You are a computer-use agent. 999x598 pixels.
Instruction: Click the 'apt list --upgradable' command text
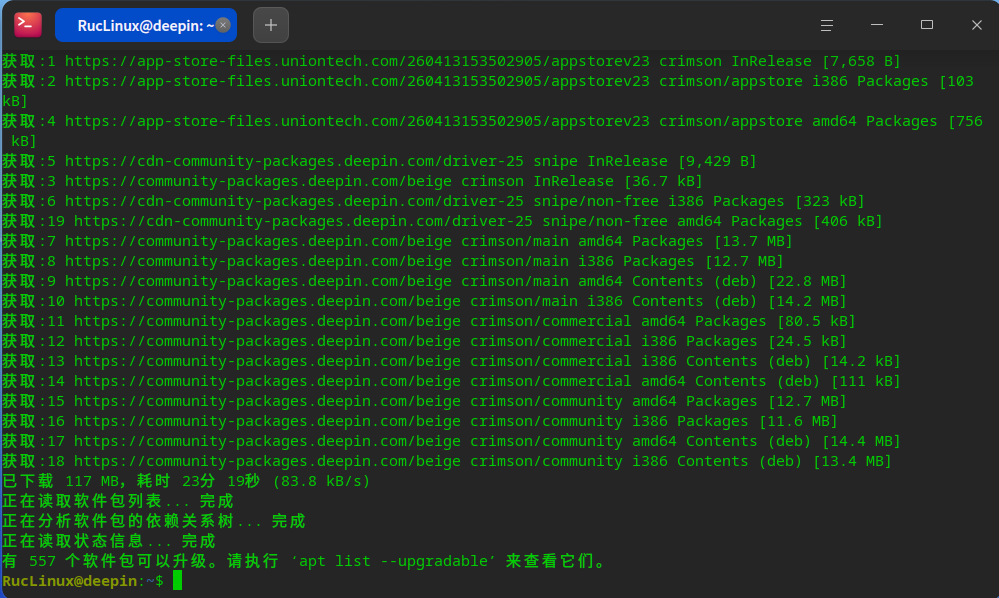pos(393,561)
